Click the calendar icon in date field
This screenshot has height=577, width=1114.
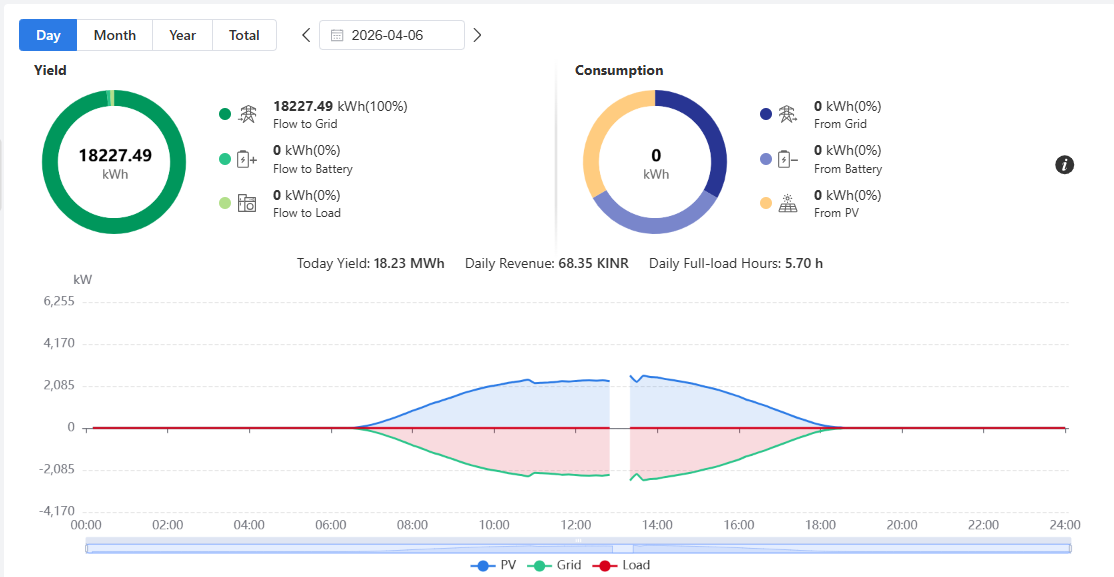tap(337, 36)
